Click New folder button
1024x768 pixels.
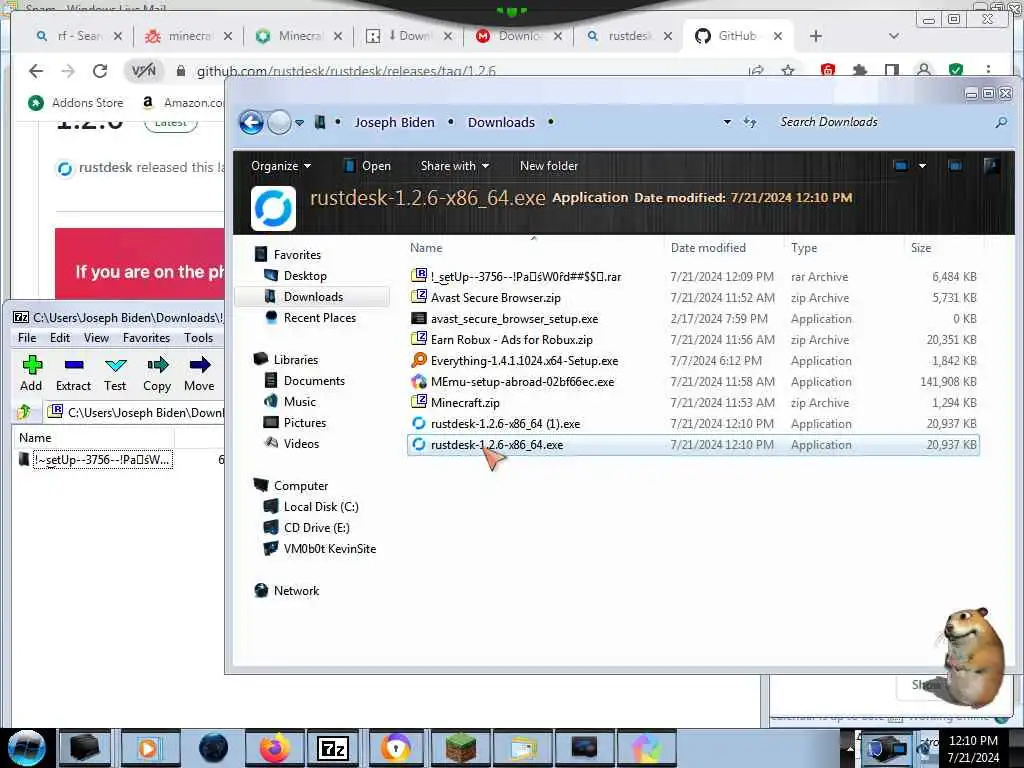pyautogui.click(x=549, y=166)
